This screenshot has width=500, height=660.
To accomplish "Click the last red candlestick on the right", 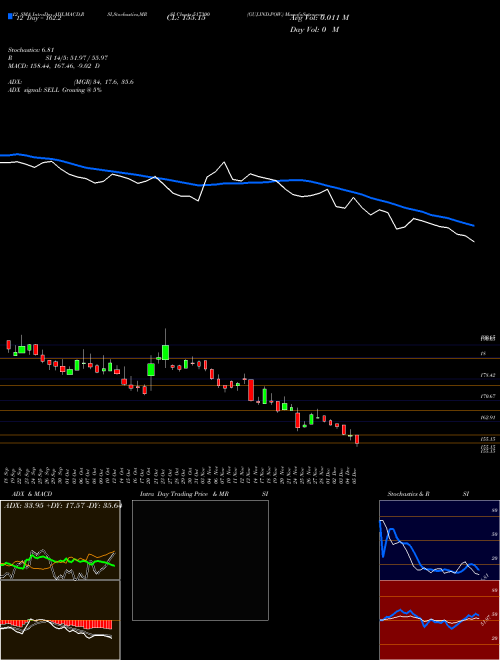I will coord(357,439).
